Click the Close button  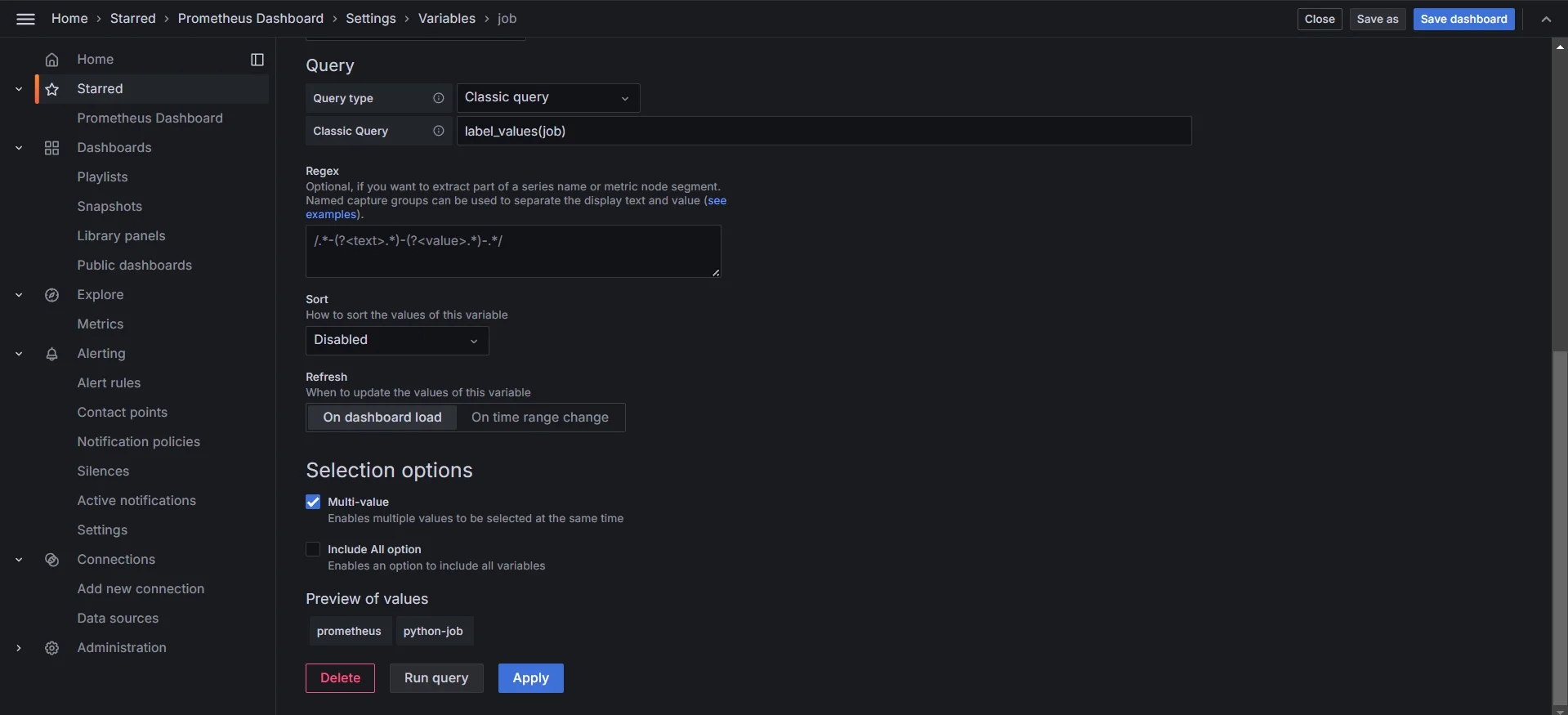pos(1320,19)
